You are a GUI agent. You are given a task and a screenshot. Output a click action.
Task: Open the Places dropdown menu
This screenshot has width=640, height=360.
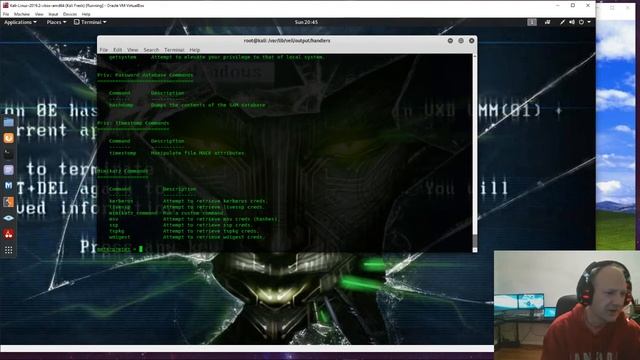click(56, 22)
